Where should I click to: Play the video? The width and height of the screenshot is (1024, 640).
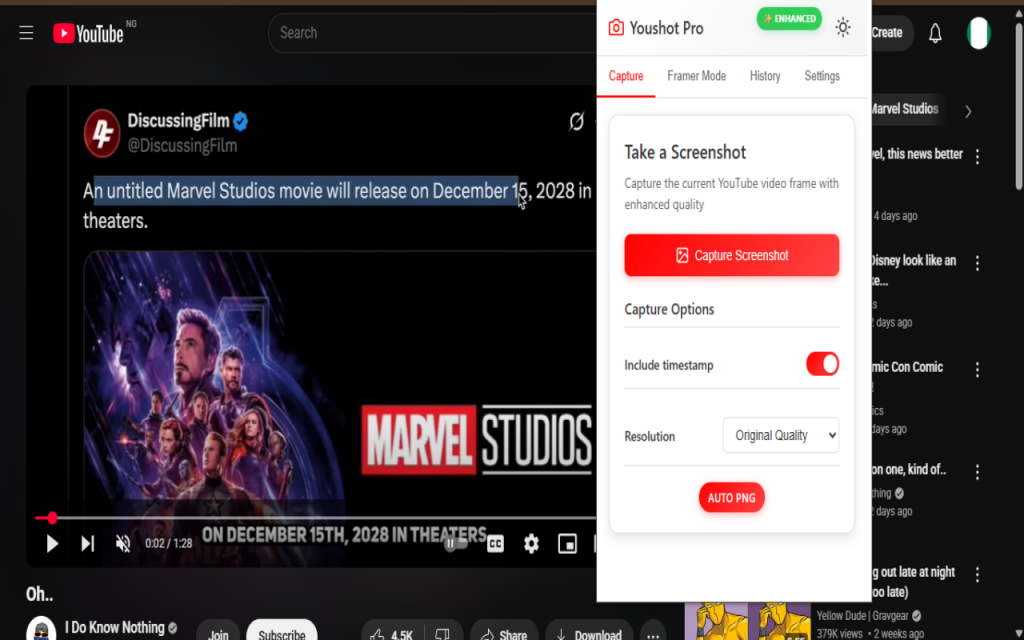pyautogui.click(x=52, y=543)
